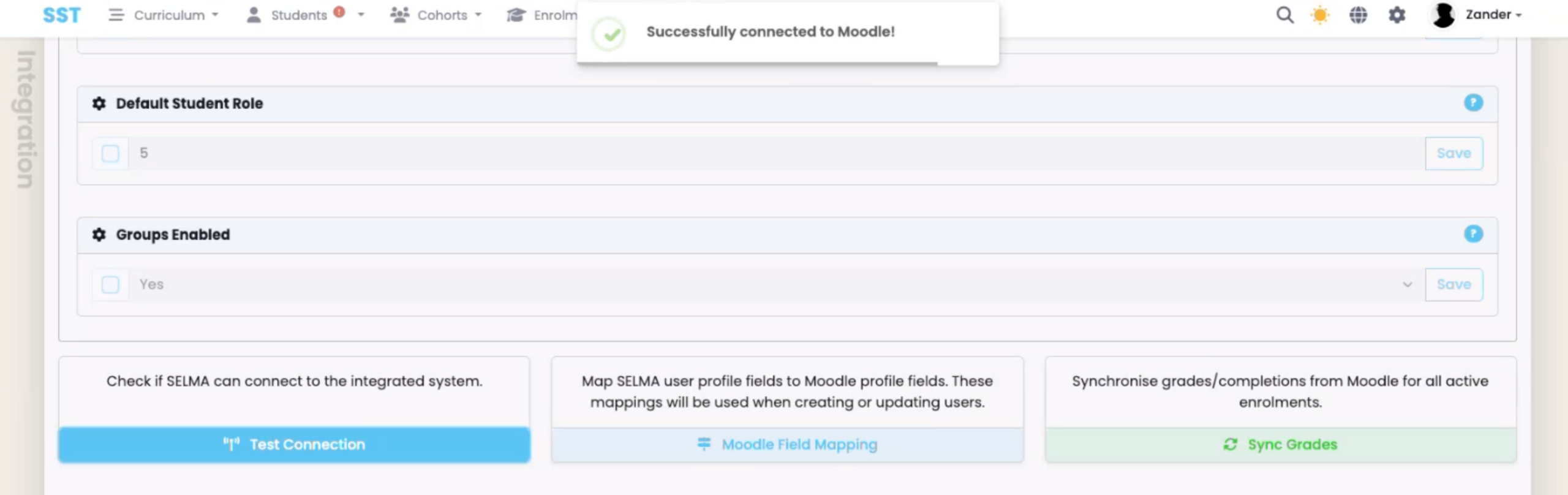The image size is (1568, 495).
Task: Check the Groups Enabled checkbox
Action: [110, 284]
